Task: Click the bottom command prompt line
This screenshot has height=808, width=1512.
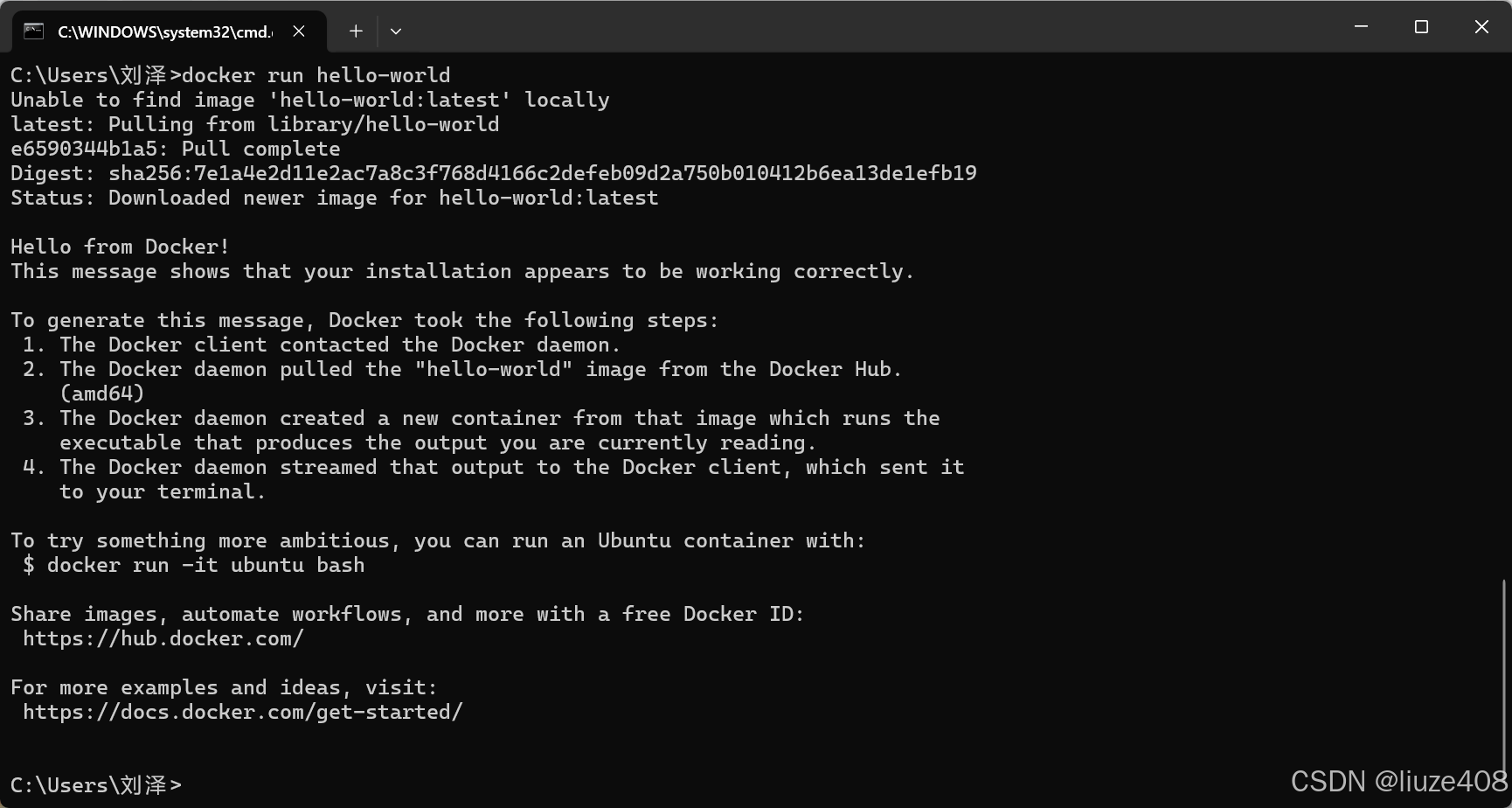Action: [x=96, y=785]
